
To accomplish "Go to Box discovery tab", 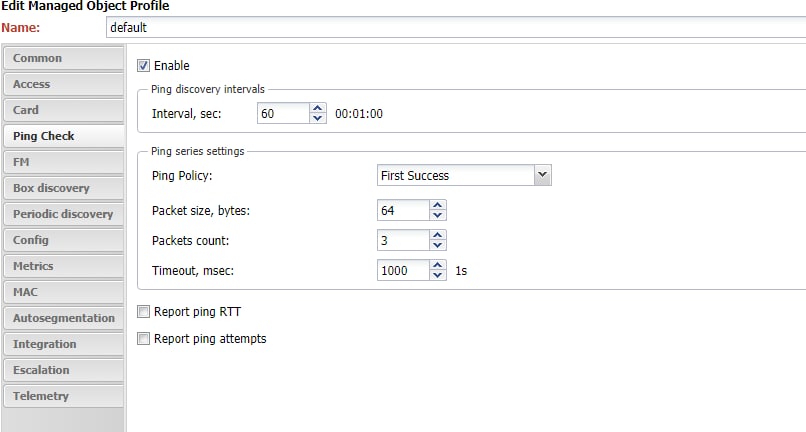I will click(63, 188).
